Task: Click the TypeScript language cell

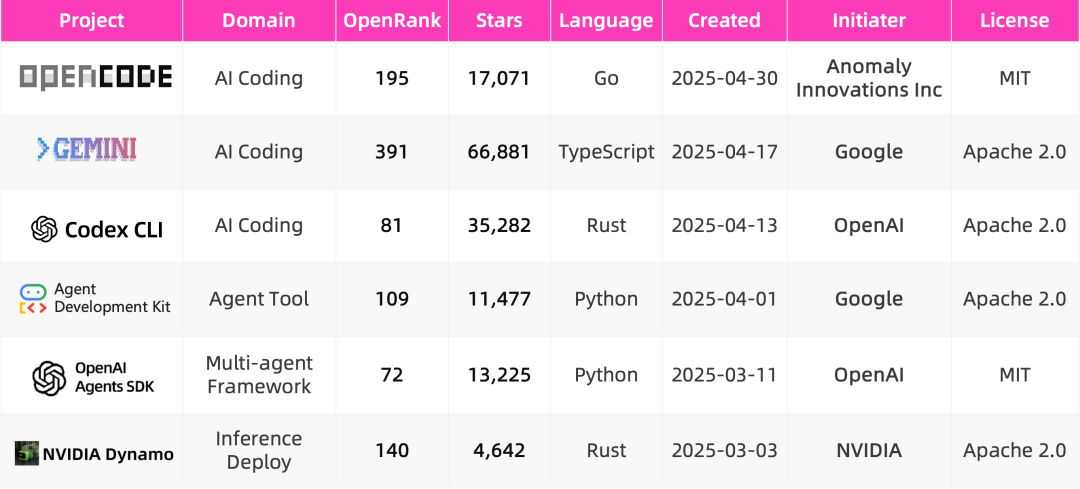Action: point(606,152)
